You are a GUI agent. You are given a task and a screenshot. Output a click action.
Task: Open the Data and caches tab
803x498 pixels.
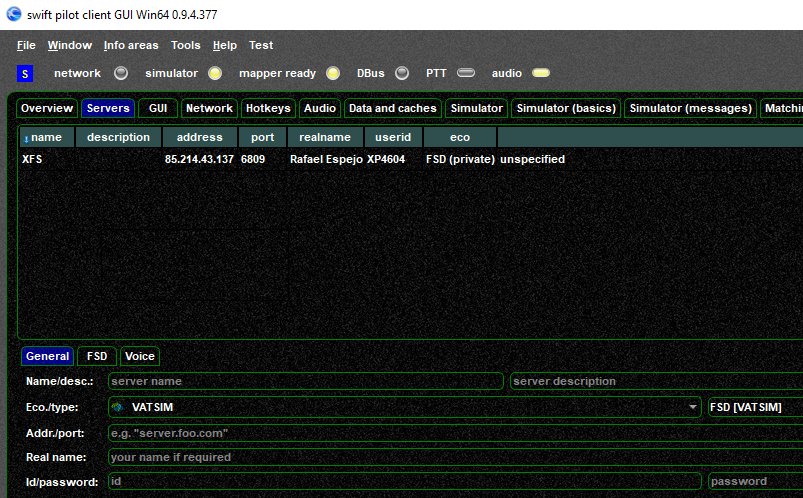click(x=393, y=108)
